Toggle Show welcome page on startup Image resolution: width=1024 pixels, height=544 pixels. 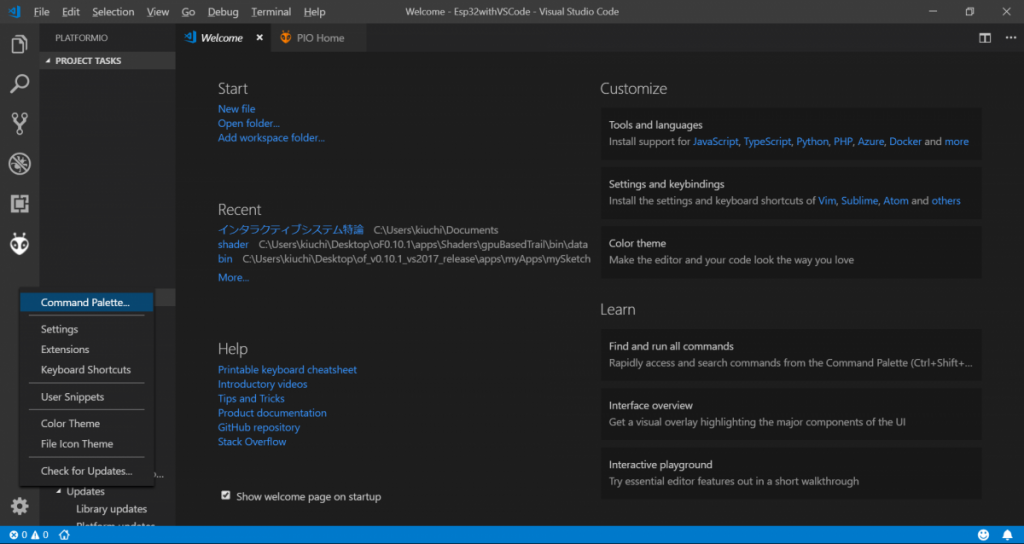coord(226,496)
